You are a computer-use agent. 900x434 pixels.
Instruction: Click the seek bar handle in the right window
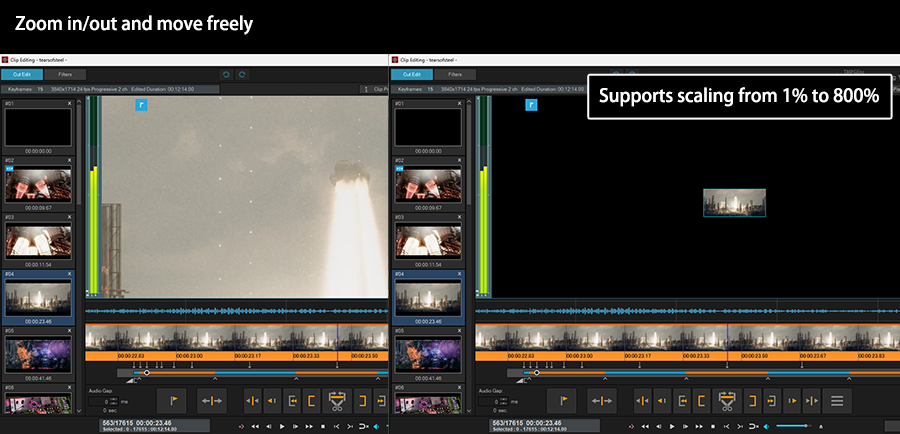[x=537, y=373]
